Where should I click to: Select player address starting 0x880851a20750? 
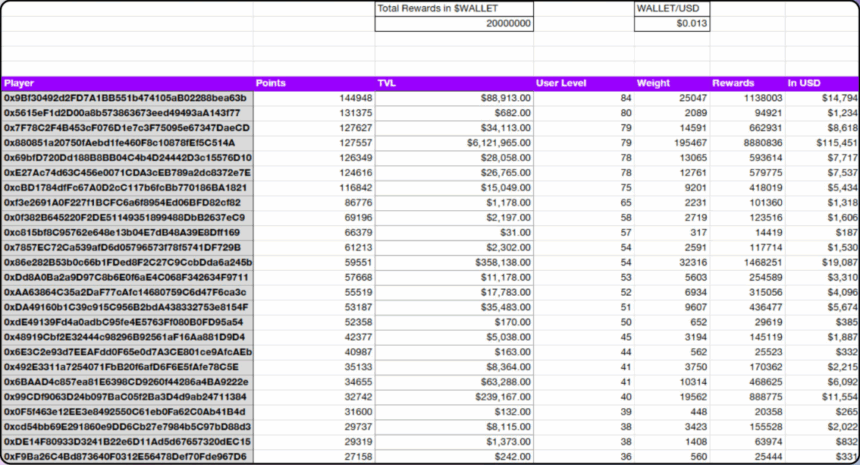(127, 143)
